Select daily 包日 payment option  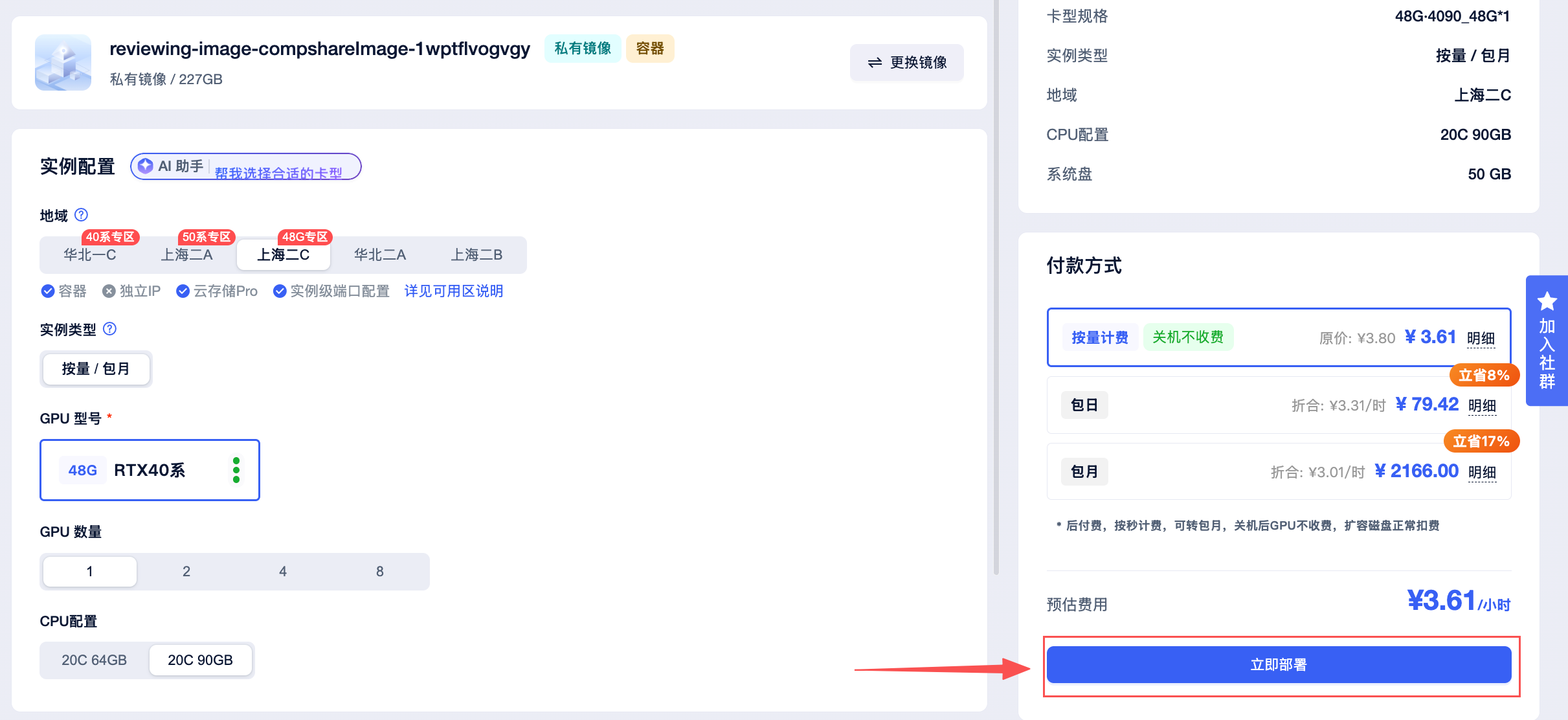click(1279, 405)
